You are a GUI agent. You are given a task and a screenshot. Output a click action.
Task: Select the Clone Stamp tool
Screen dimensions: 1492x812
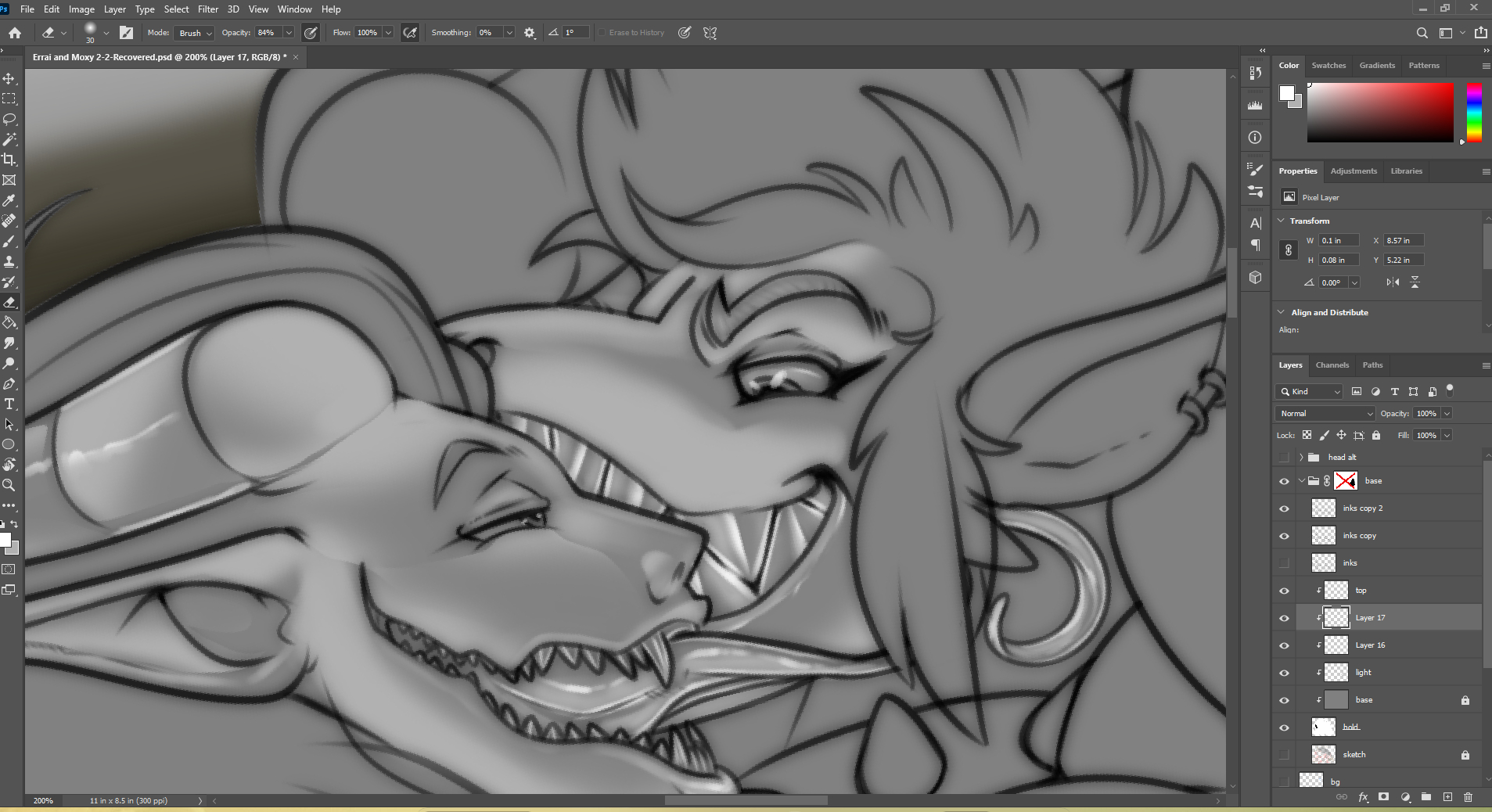click(9, 262)
